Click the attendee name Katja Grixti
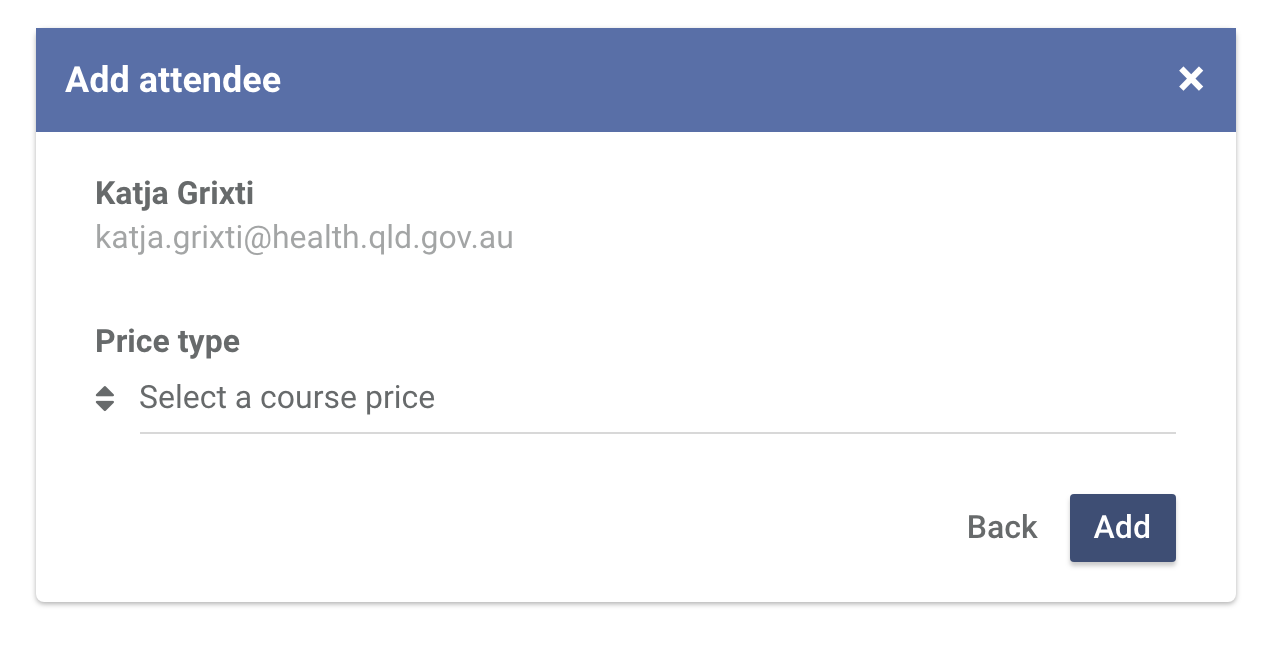 174,192
